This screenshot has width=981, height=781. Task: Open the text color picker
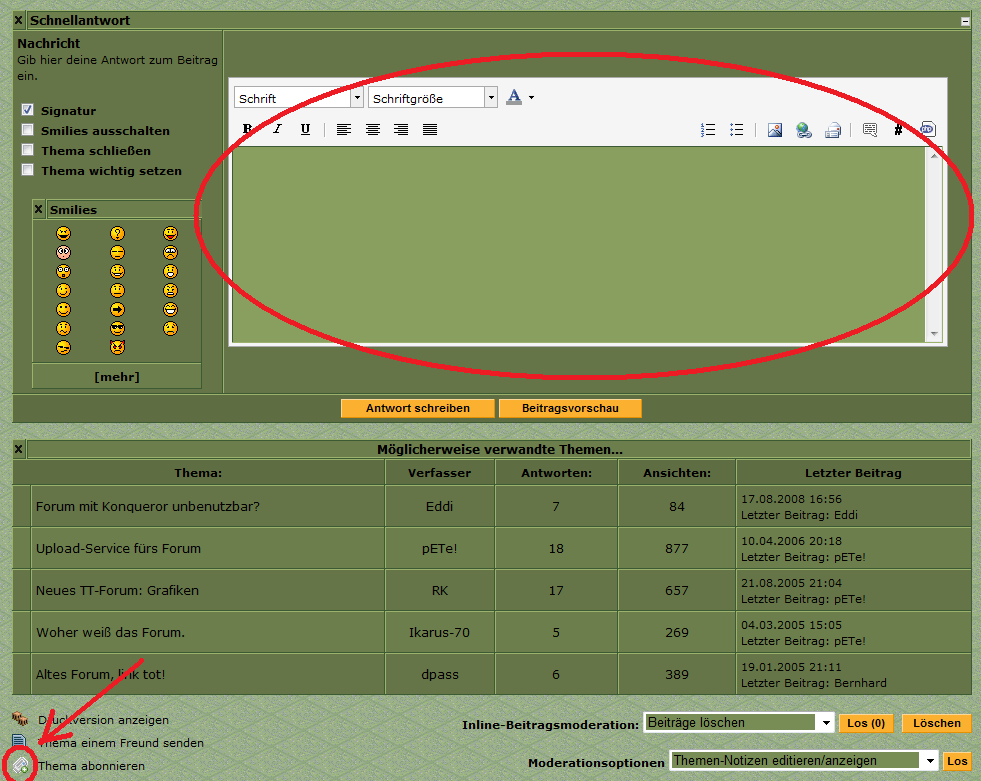pyautogui.click(x=519, y=97)
